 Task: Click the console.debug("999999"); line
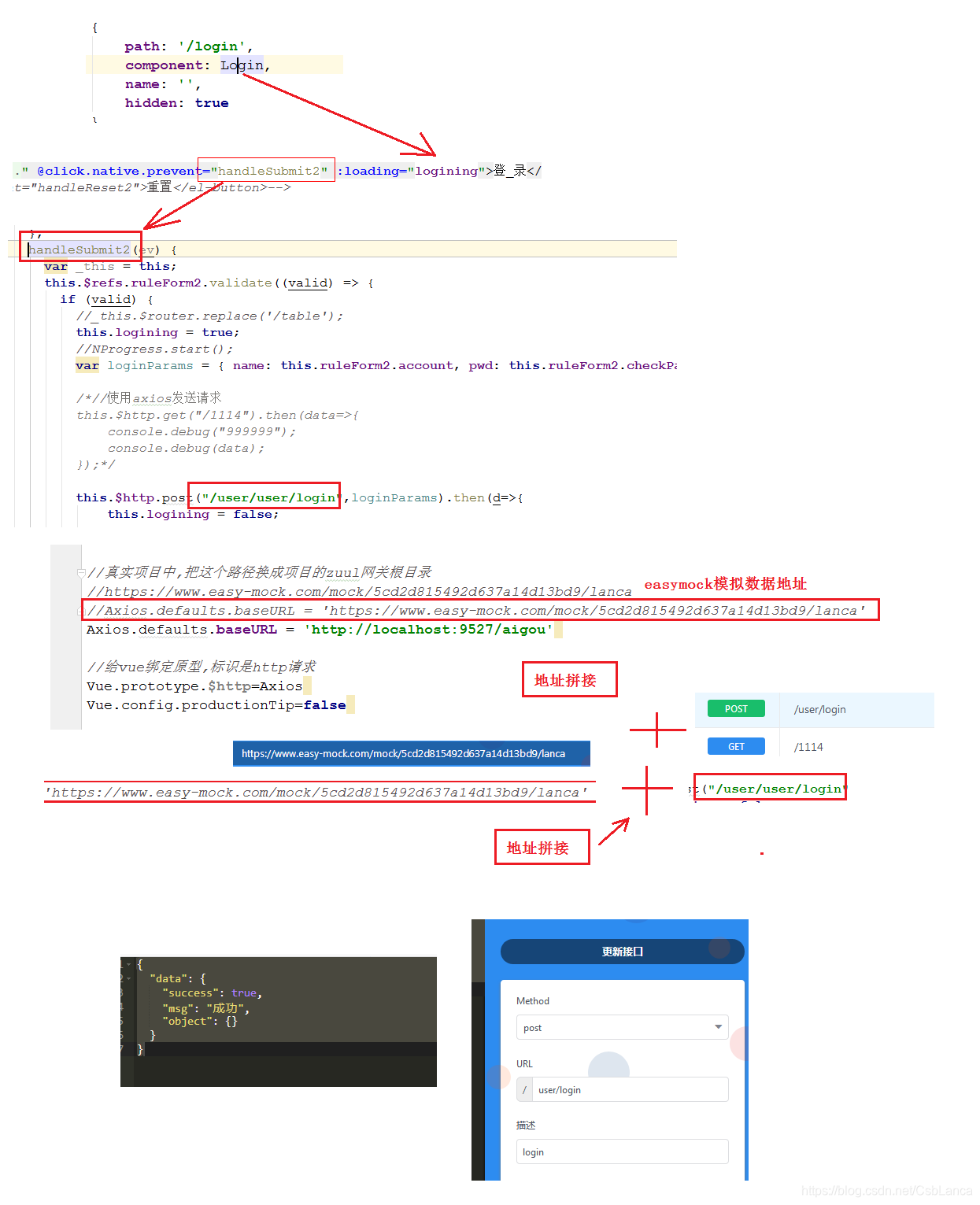[202, 431]
